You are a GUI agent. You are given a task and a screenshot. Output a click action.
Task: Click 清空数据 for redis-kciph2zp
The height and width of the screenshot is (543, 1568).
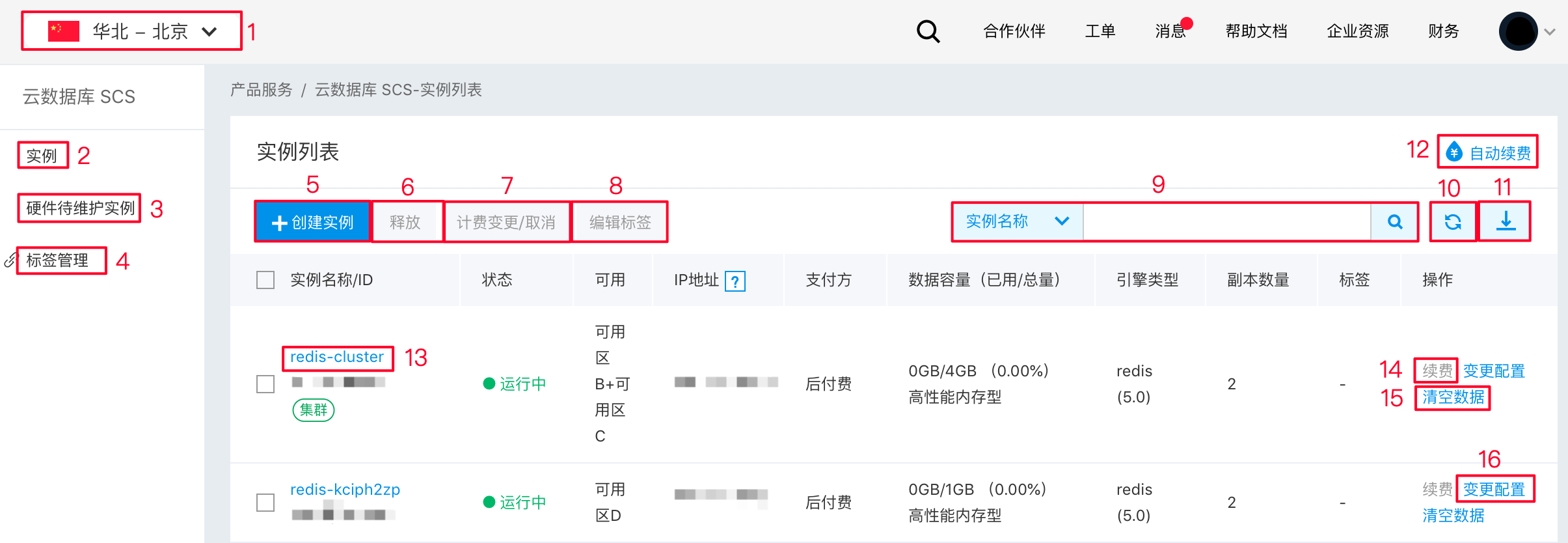coord(1453,516)
